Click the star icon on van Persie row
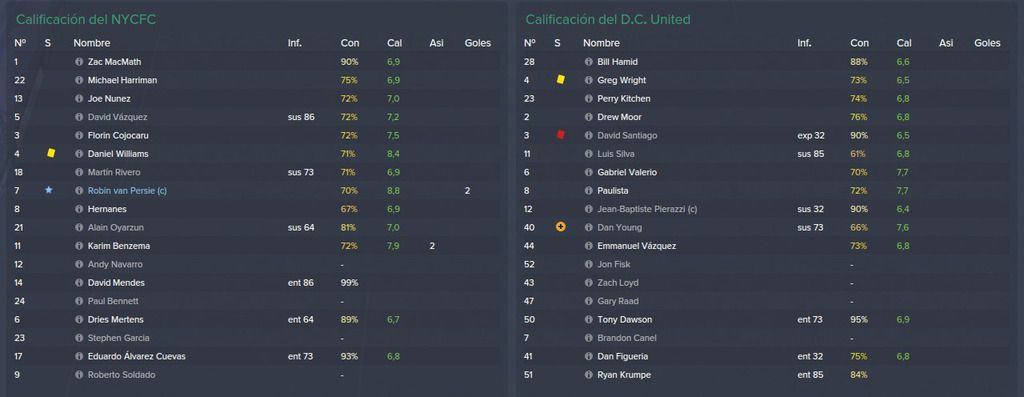This screenshot has height=397, width=1024. pyautogui.click(x=48, y=190)
